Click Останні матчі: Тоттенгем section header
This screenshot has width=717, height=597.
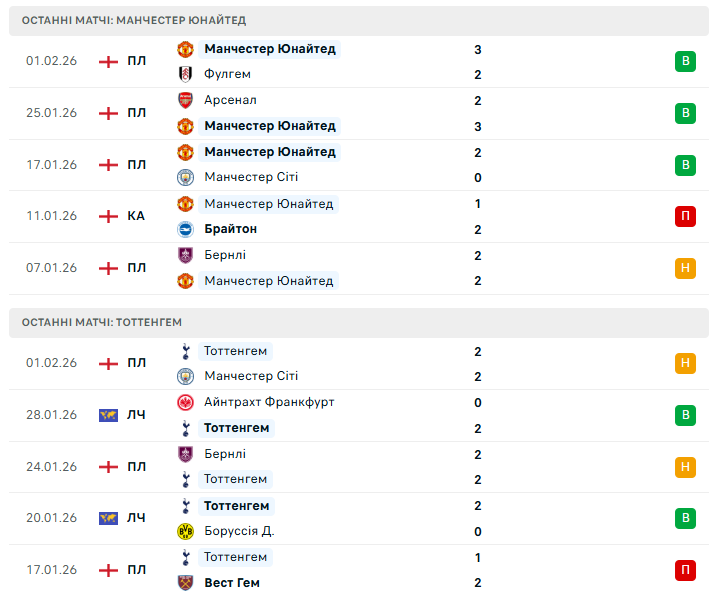[x=101, y=322]
